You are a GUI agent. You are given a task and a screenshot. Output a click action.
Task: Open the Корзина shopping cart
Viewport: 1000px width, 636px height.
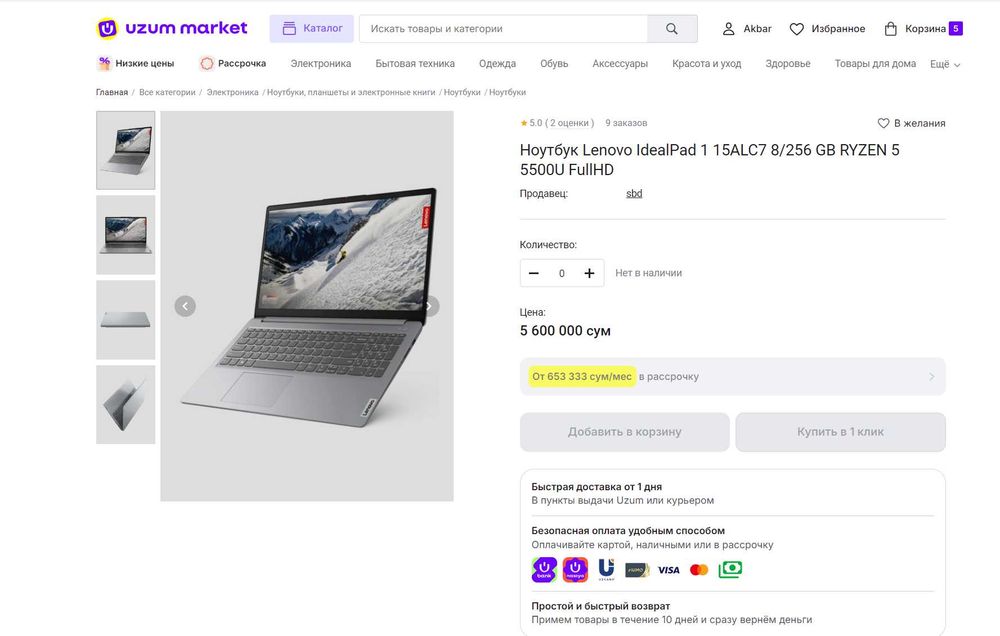[891, 29]
